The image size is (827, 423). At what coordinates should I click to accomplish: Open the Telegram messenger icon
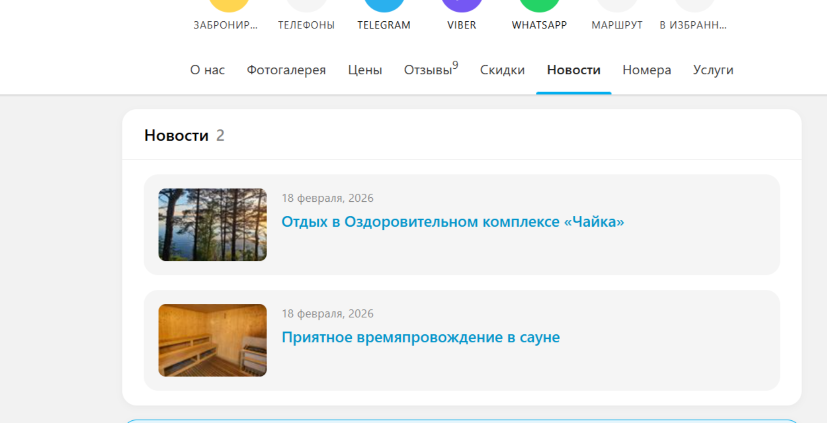pos(384,5)
